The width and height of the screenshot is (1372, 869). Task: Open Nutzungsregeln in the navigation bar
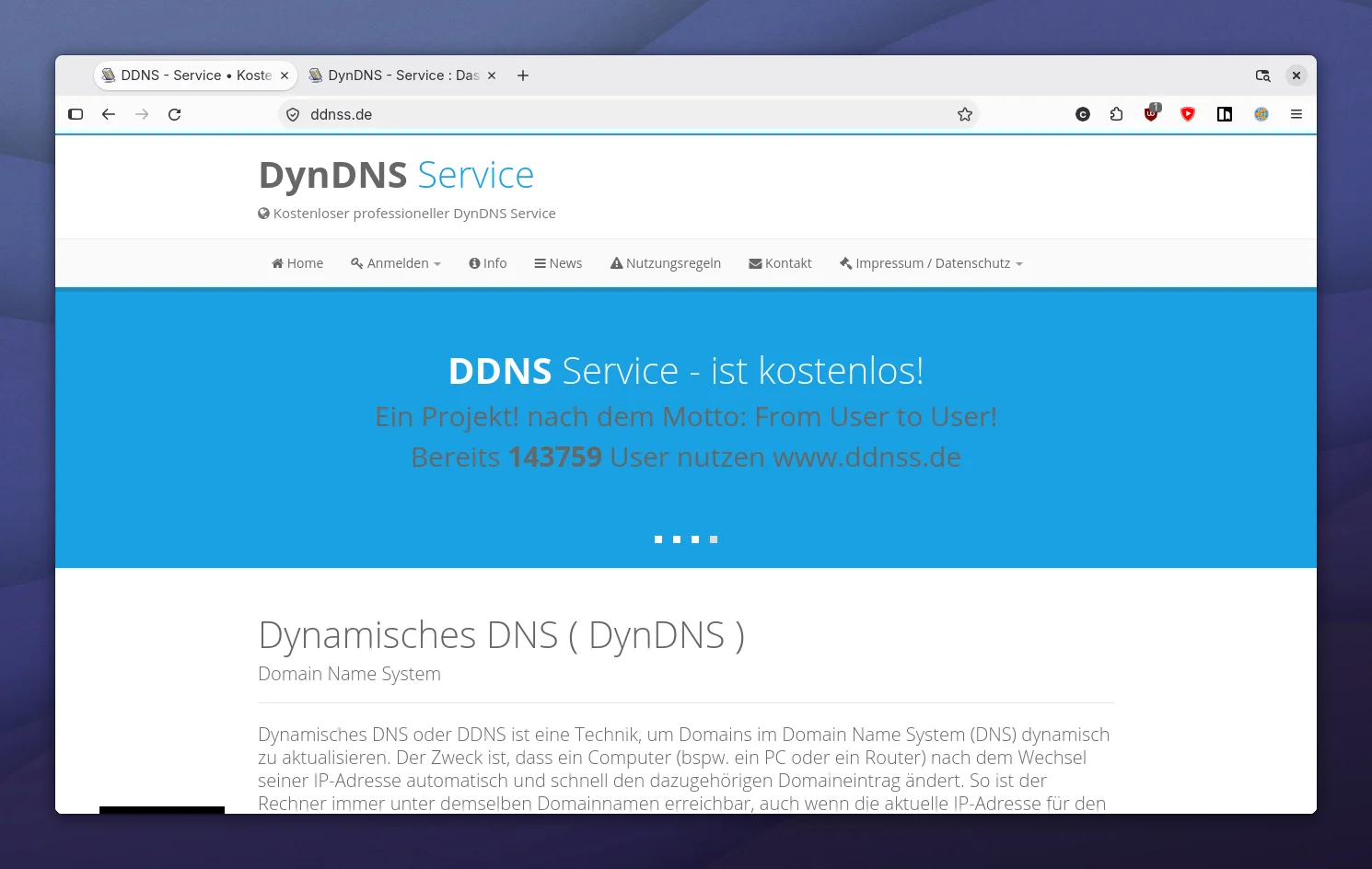pyautogui.click(x=666, y=263)
